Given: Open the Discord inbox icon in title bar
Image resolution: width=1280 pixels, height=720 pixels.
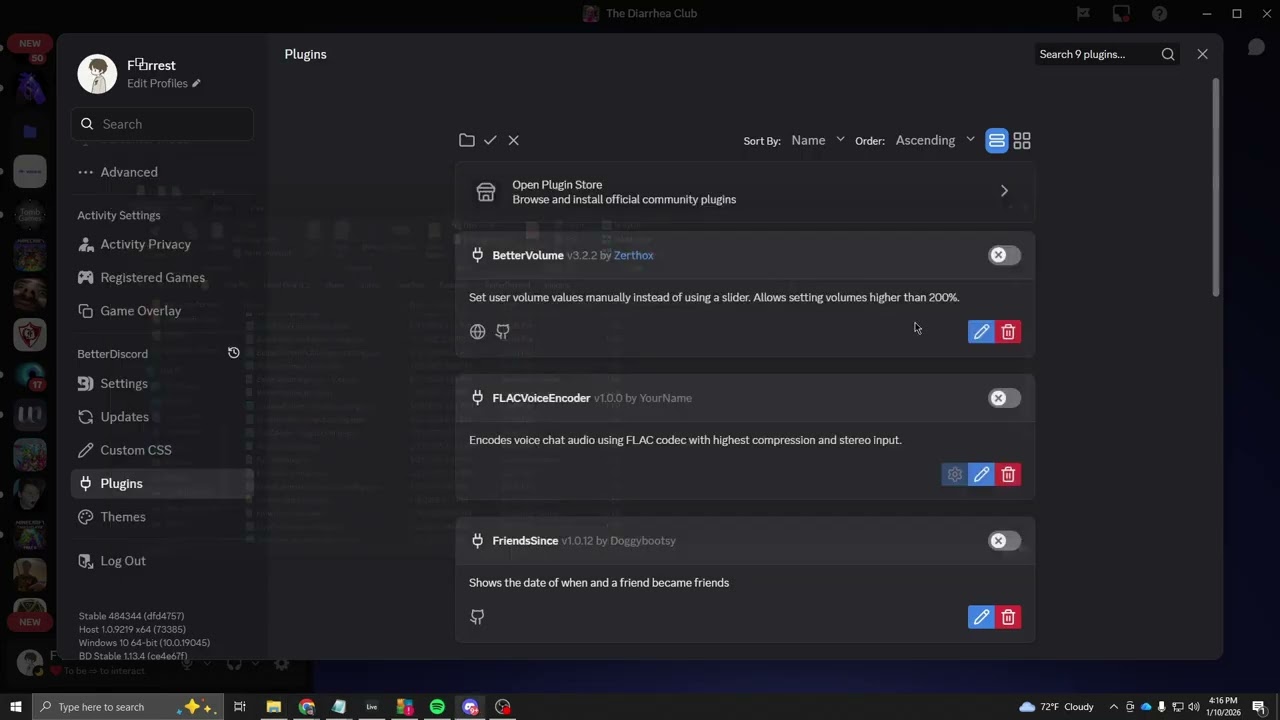Looking at the screenshot, I should [x=1121, y=14].
